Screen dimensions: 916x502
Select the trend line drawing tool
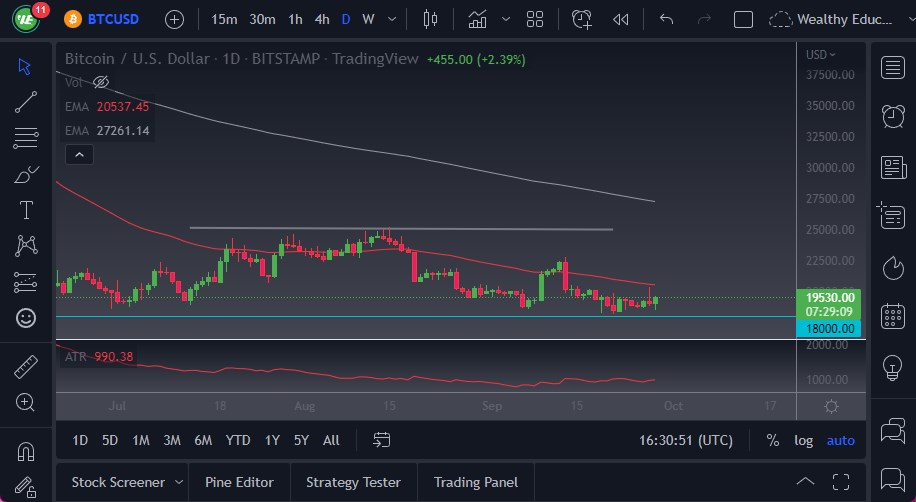coord(26,101)
